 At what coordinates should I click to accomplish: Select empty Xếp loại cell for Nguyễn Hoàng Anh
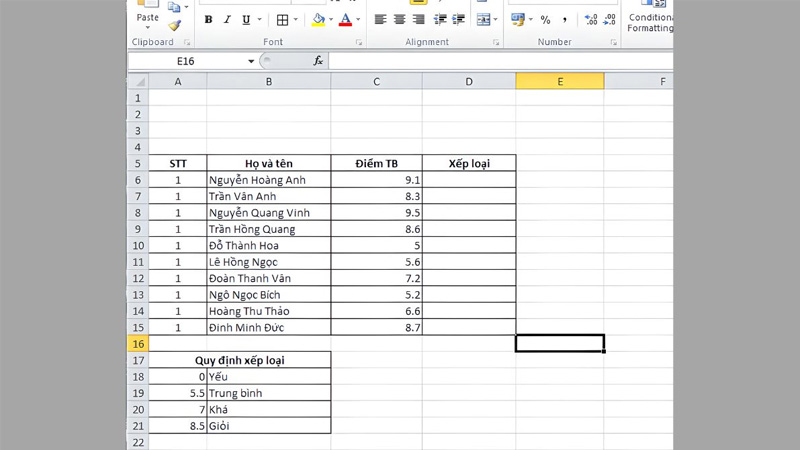point(469,180)
